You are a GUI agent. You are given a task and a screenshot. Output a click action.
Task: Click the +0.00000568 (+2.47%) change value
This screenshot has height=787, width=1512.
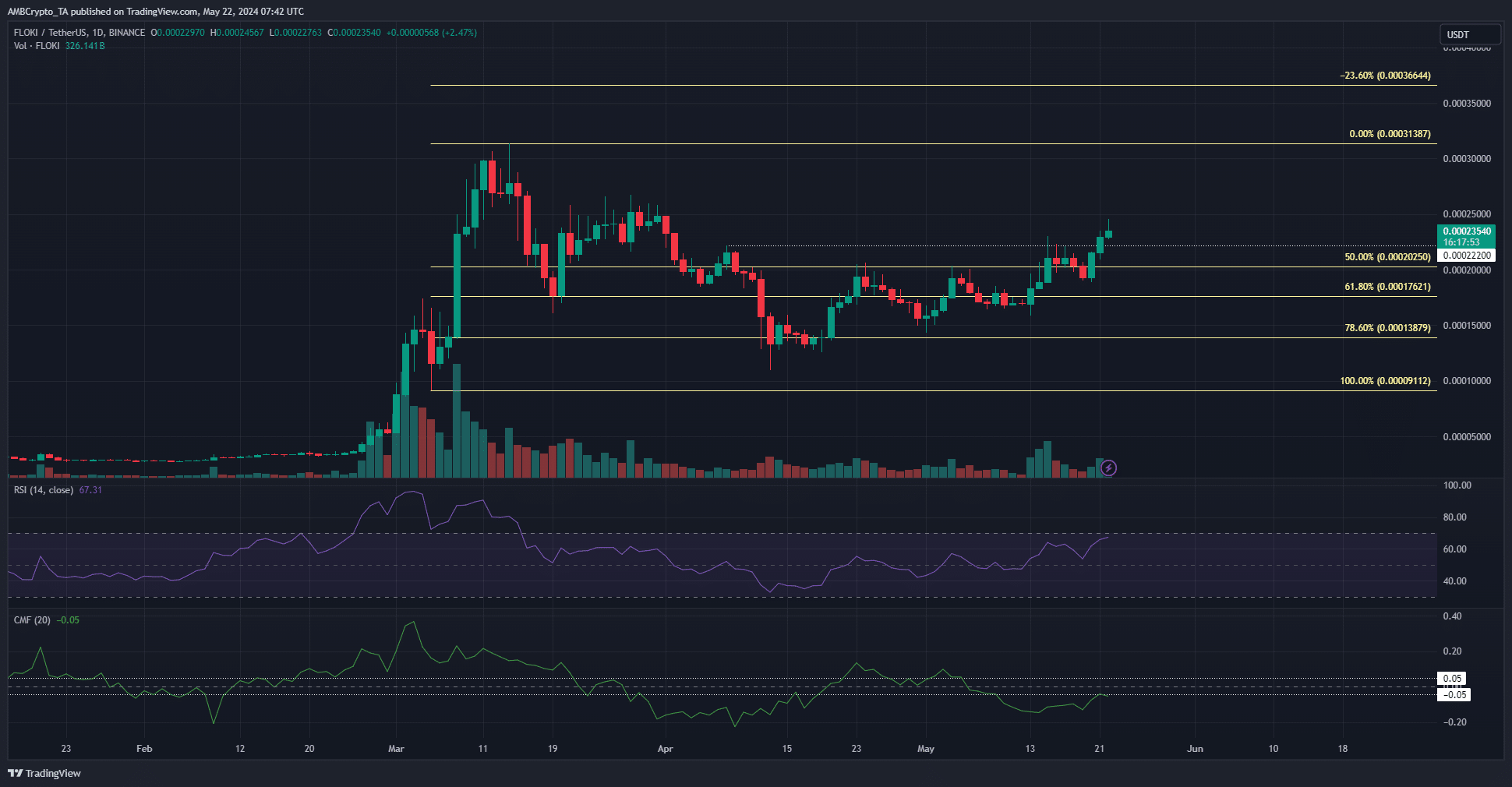(x=432, y=33)
